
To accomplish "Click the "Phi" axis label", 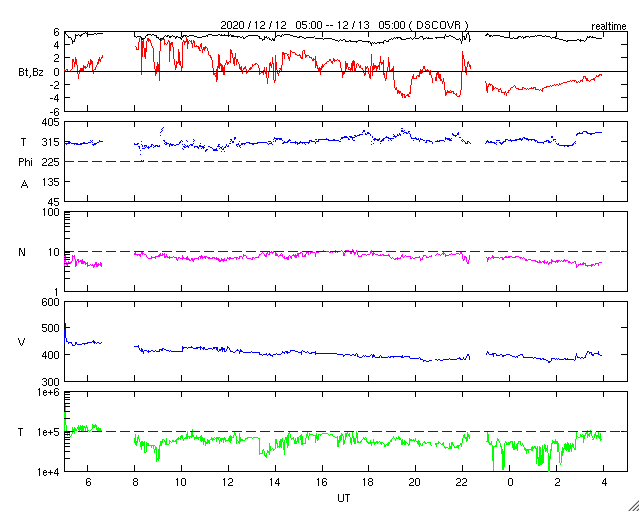I will click(25, 163).
